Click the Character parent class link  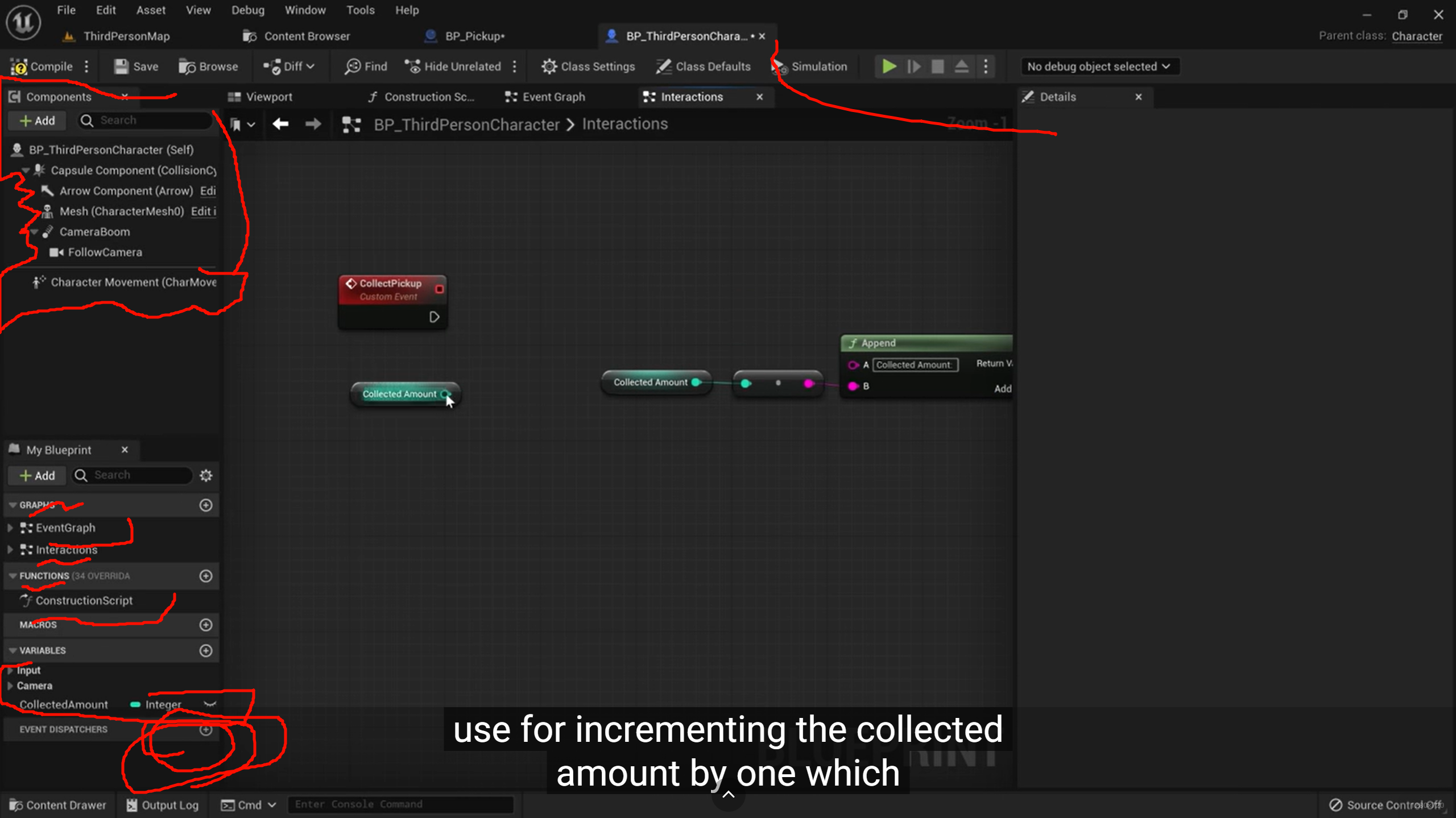click(1417, 36)
